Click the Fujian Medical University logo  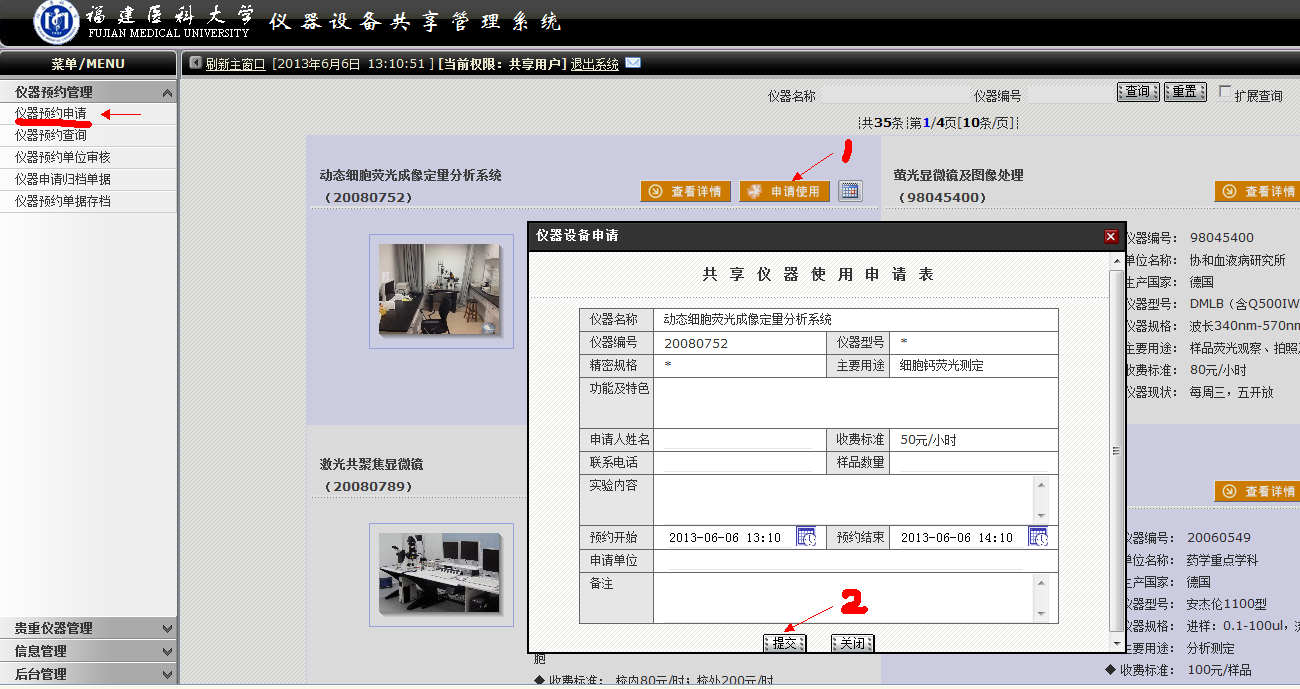coord(56,23)
